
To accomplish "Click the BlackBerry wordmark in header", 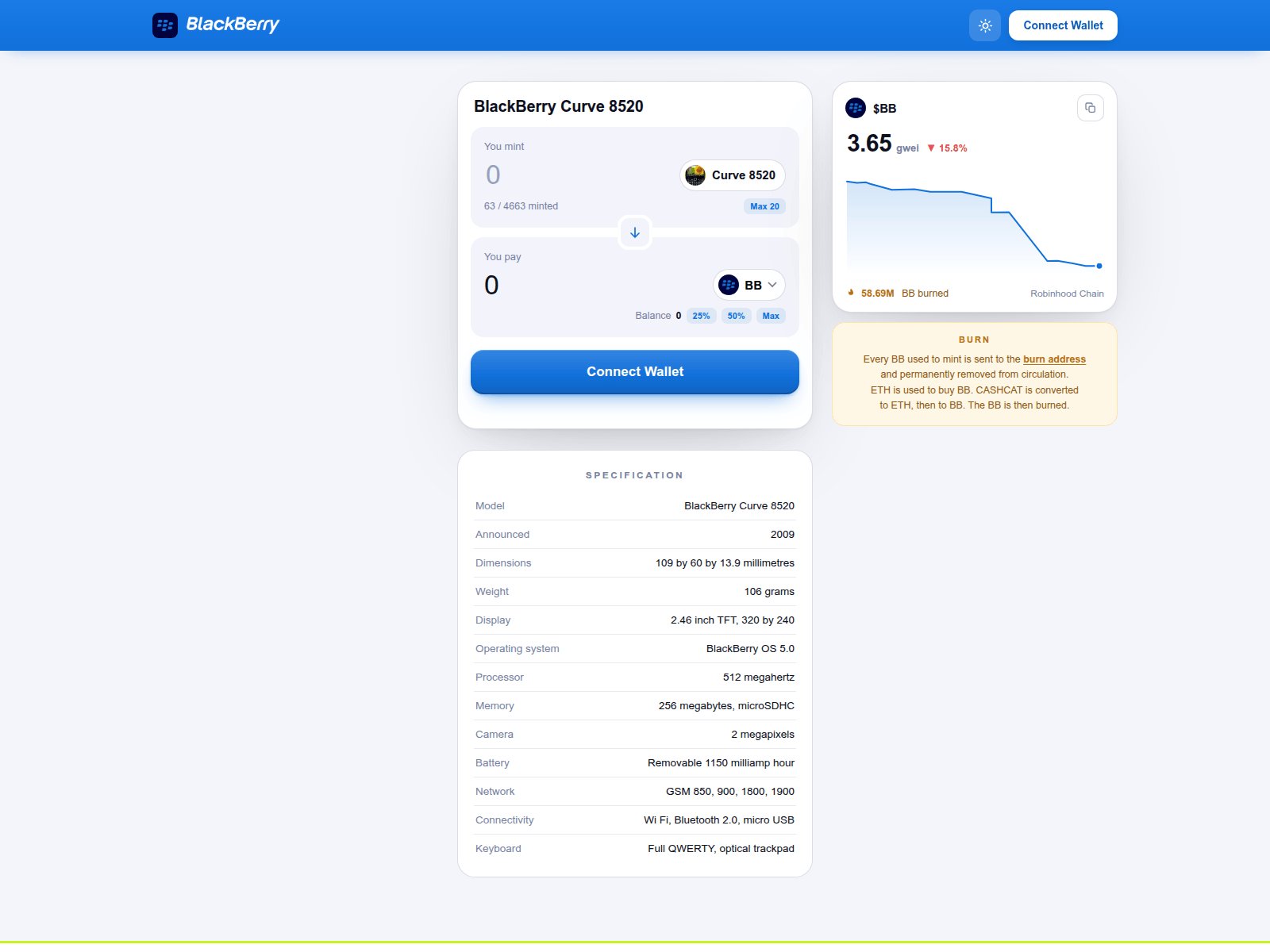I will coord(233,25).
